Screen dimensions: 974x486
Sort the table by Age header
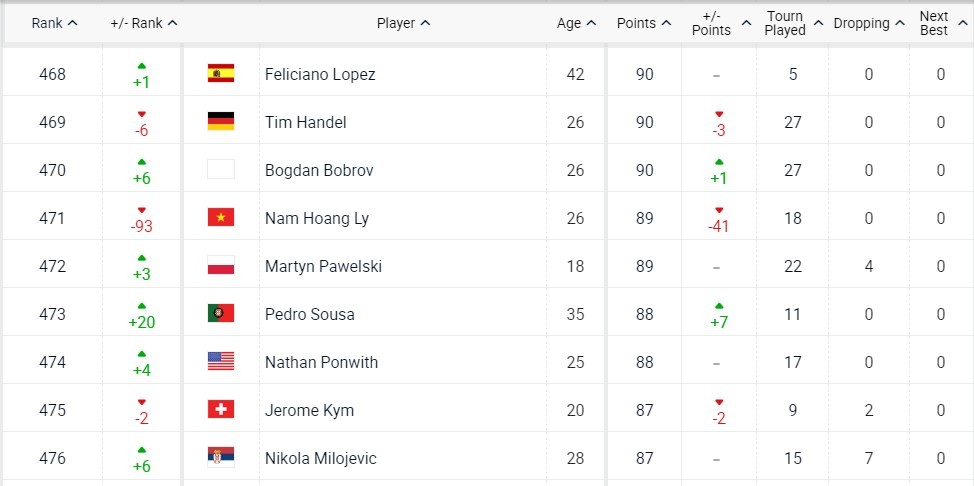click(576, 23)
